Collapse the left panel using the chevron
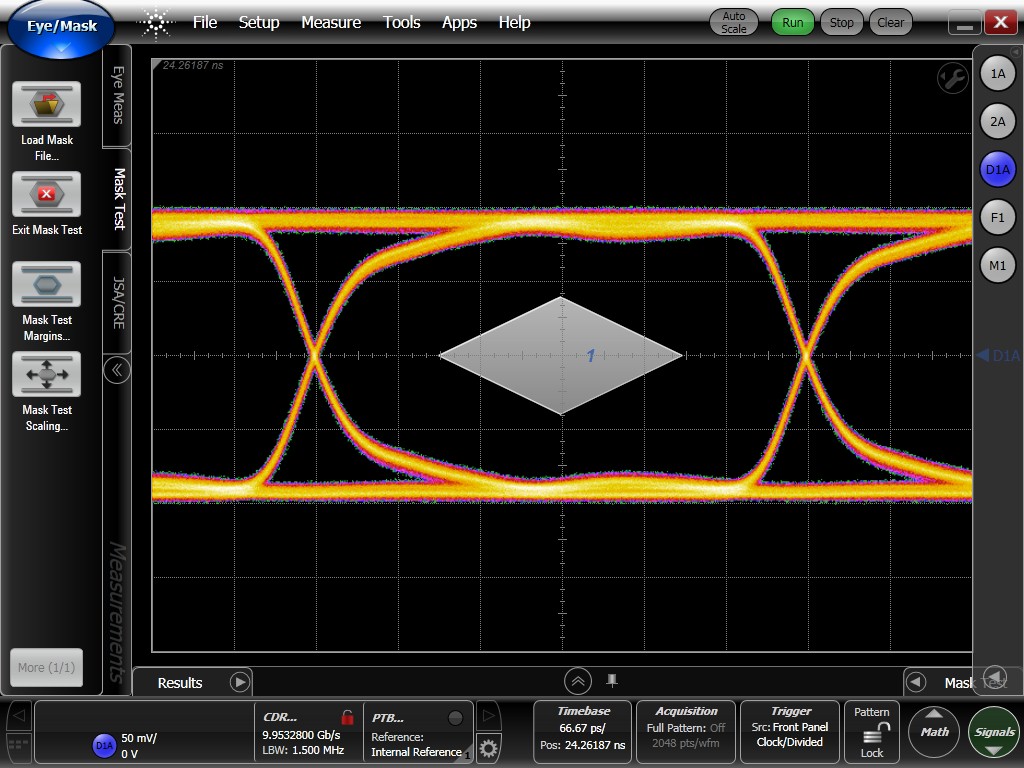The image size is (1024, 768). 117,370
